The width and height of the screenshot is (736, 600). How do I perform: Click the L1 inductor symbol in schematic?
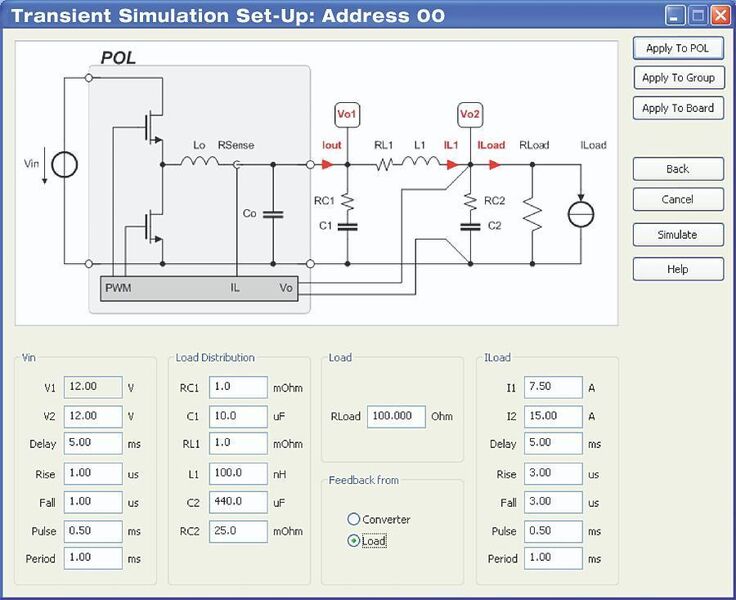click(x=421, y=162)
